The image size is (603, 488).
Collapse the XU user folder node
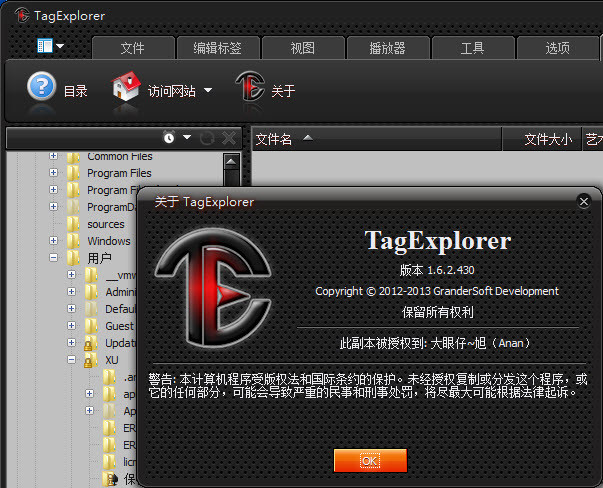(72, 360)
